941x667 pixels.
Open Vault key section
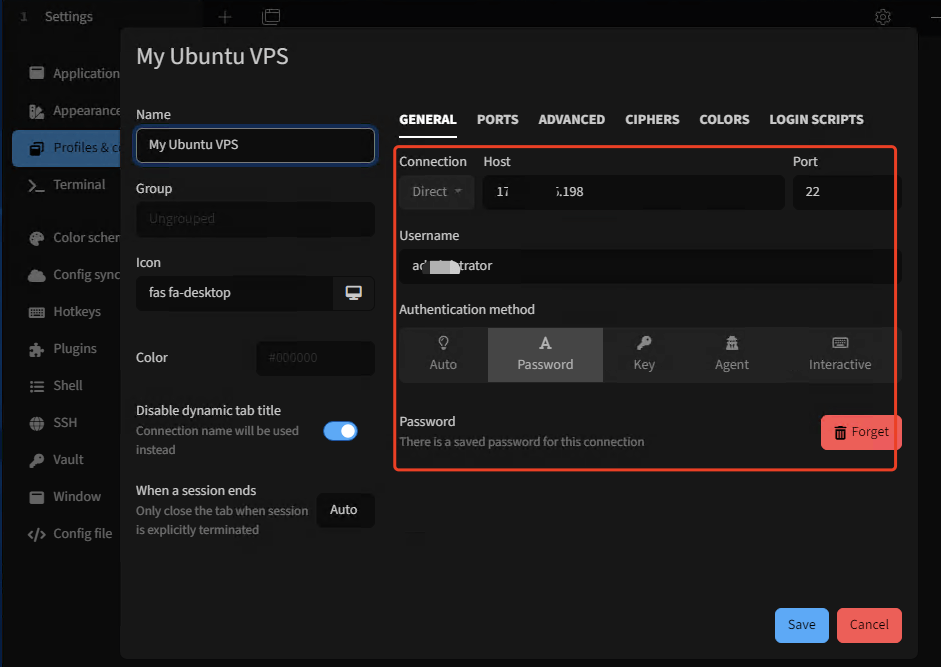click(x=56, y=460)
